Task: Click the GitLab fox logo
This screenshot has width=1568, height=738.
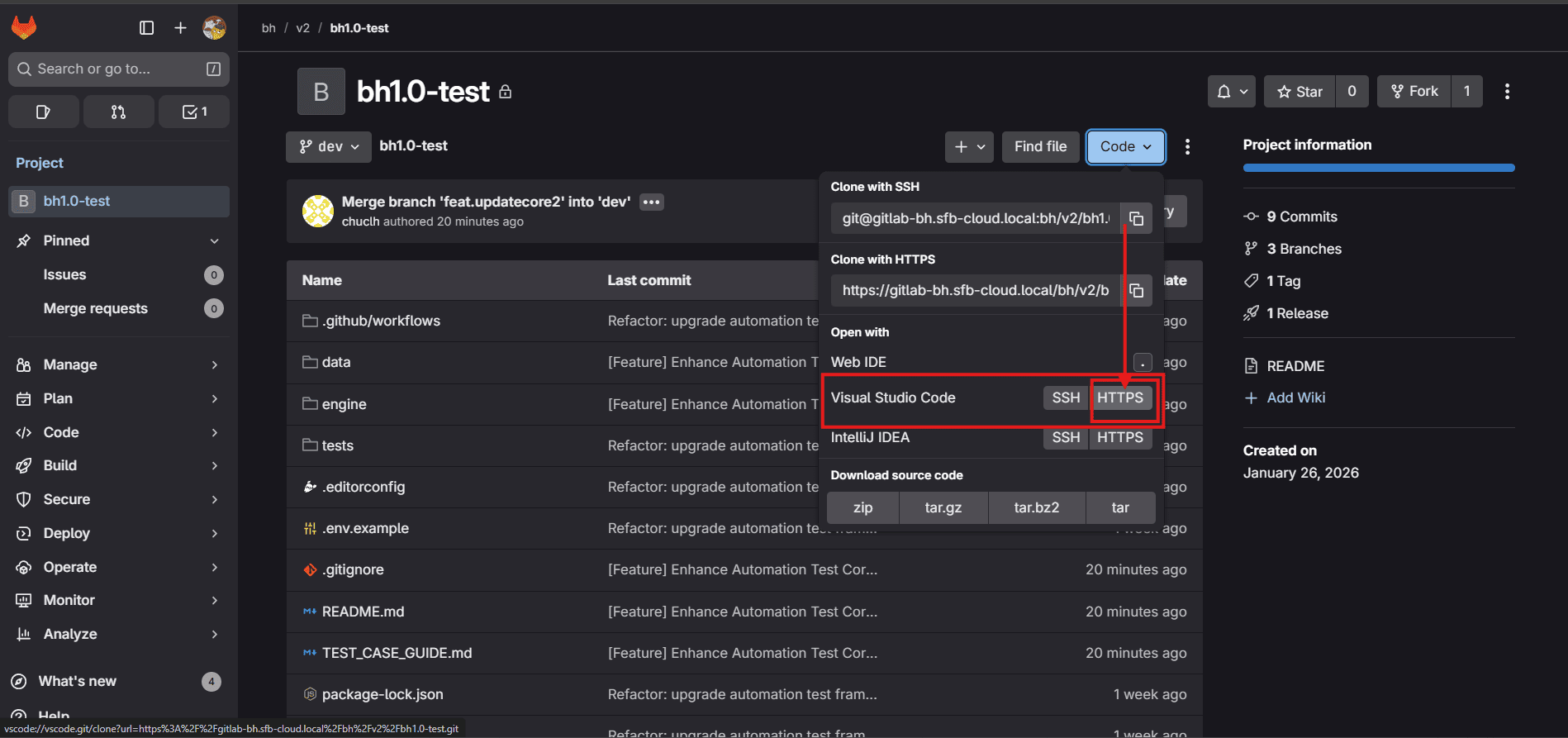Action: pos(24,28)
